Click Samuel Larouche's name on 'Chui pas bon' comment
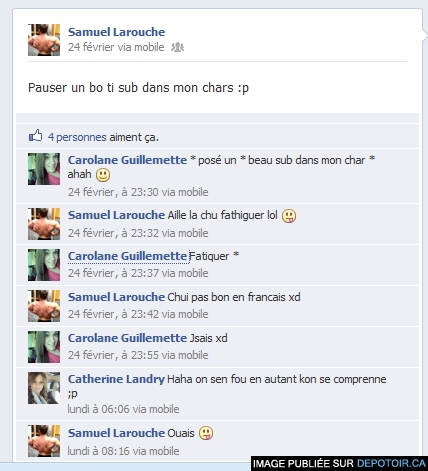The image size is (428, 471). 116,297
